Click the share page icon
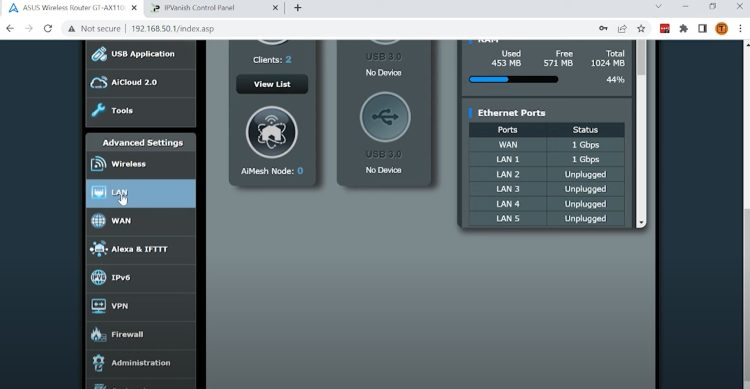This screenshot has width=750, height=389. coord(622,29)
